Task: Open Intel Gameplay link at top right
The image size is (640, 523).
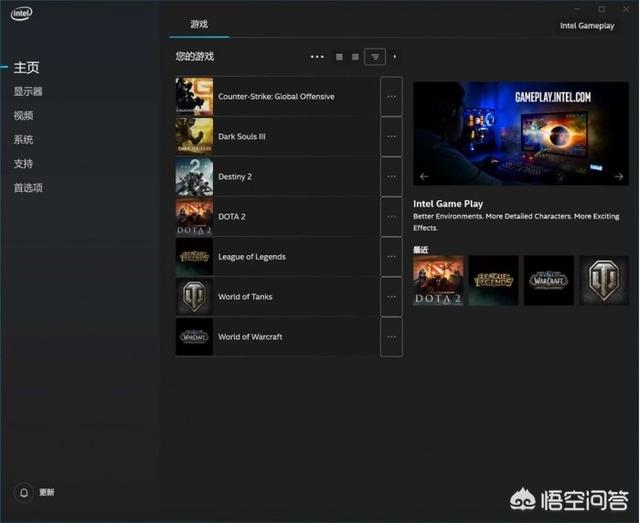Action: click(x=587, y=26)
